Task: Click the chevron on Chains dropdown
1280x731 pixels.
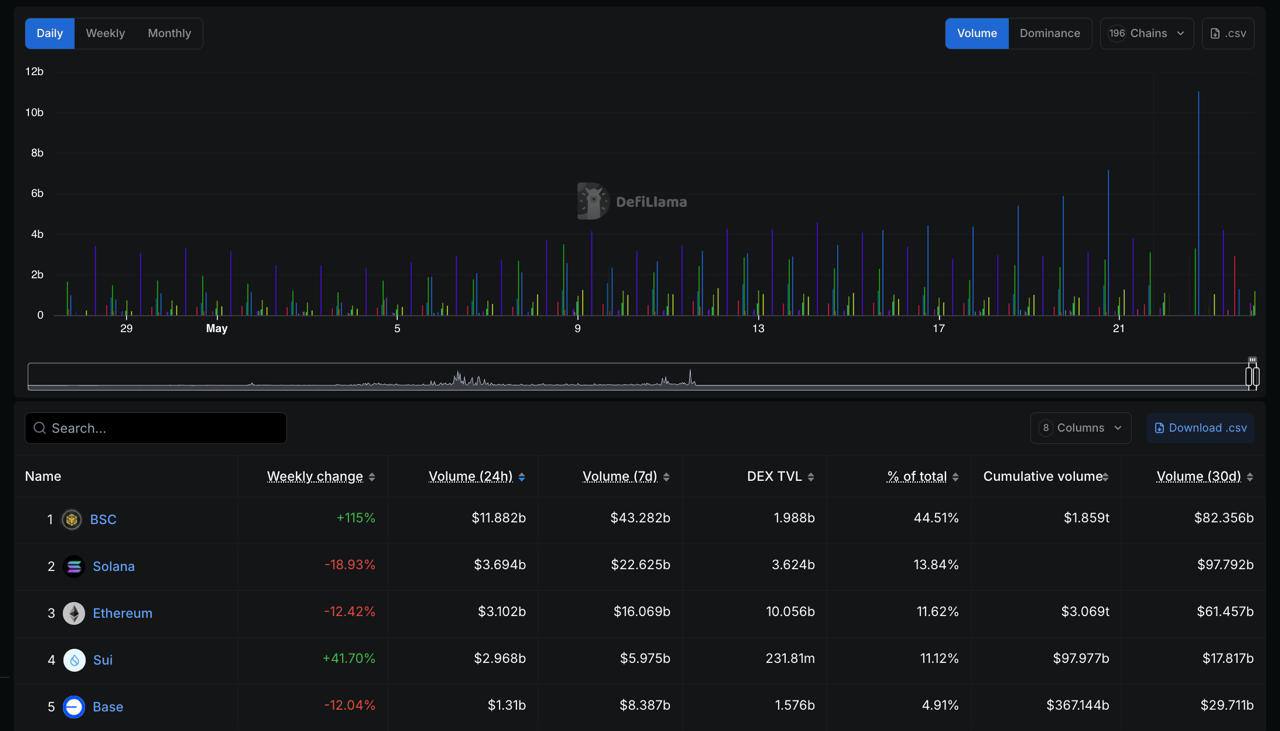Action: (x=1180, y=33)
